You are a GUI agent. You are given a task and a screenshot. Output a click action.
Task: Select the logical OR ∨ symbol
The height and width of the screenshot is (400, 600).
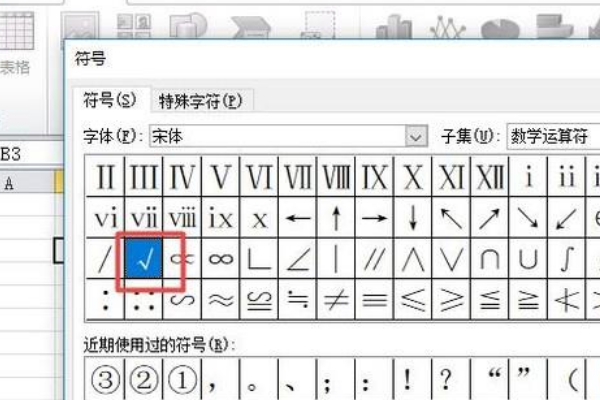tap(451, 259)
